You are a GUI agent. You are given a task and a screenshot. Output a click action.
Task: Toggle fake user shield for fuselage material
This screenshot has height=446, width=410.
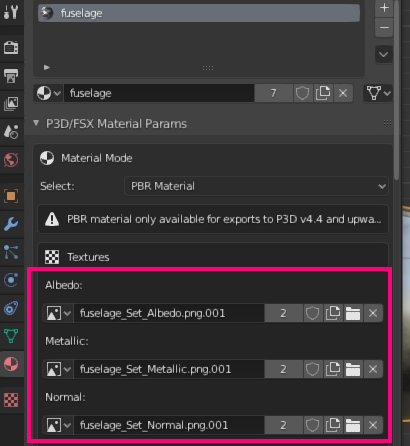[302, 93]
